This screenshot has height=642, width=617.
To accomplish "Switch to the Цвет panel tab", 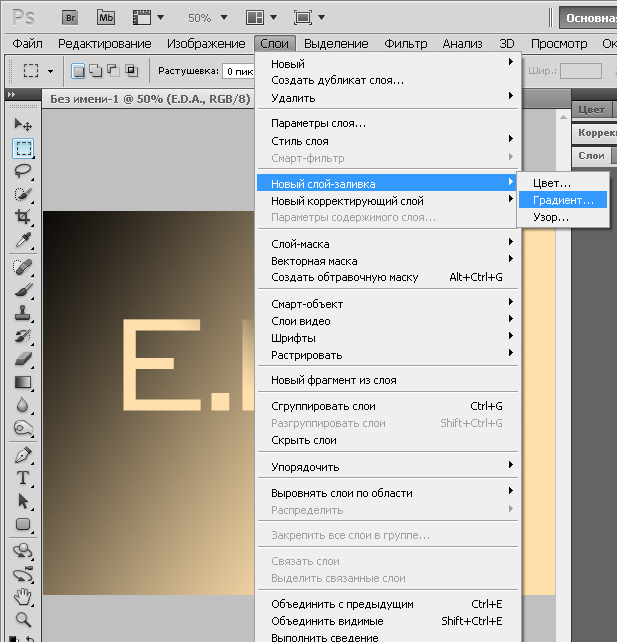I will point(591,110).
